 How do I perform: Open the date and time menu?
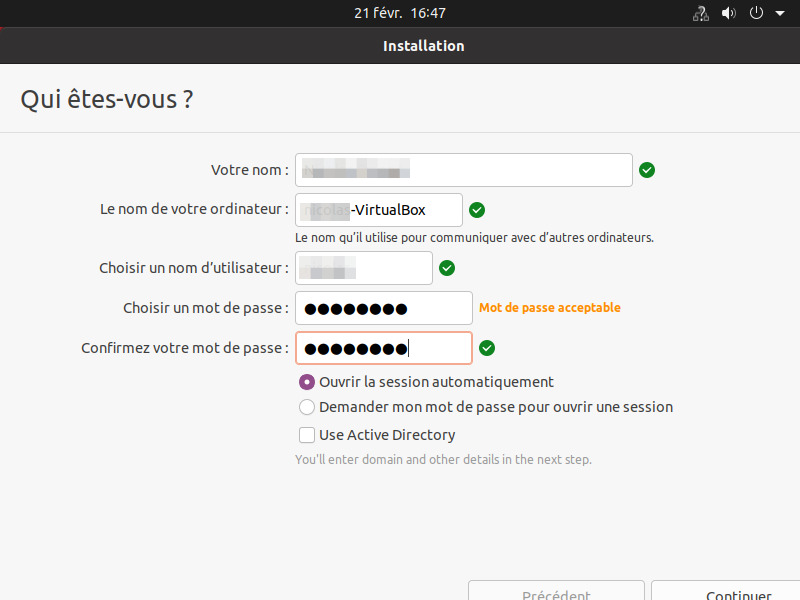(x=400, y=14)
